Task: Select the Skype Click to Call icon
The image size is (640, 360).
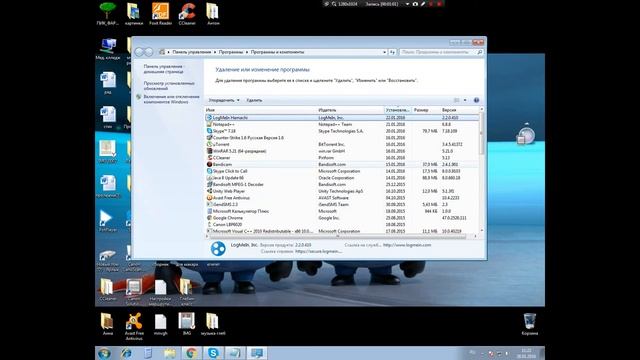Action: click(x=209, y=171)
